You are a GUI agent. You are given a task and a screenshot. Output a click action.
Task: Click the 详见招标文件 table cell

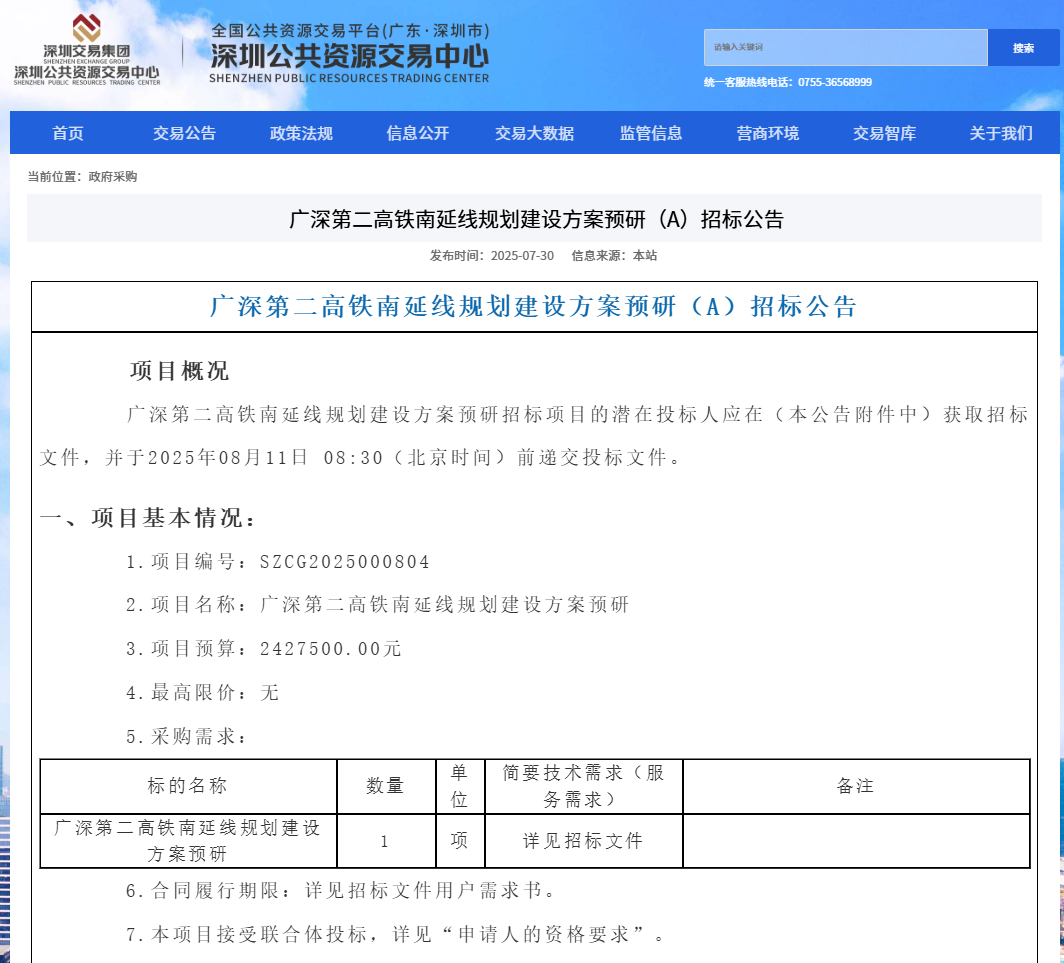point(583,841)
